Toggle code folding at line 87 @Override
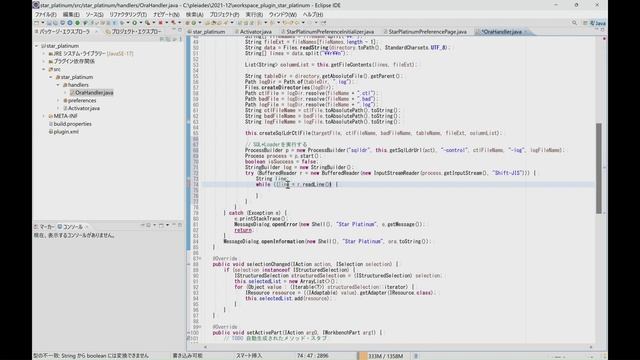The width and height of the screenshot is (640, 360). tap(200, 259)
